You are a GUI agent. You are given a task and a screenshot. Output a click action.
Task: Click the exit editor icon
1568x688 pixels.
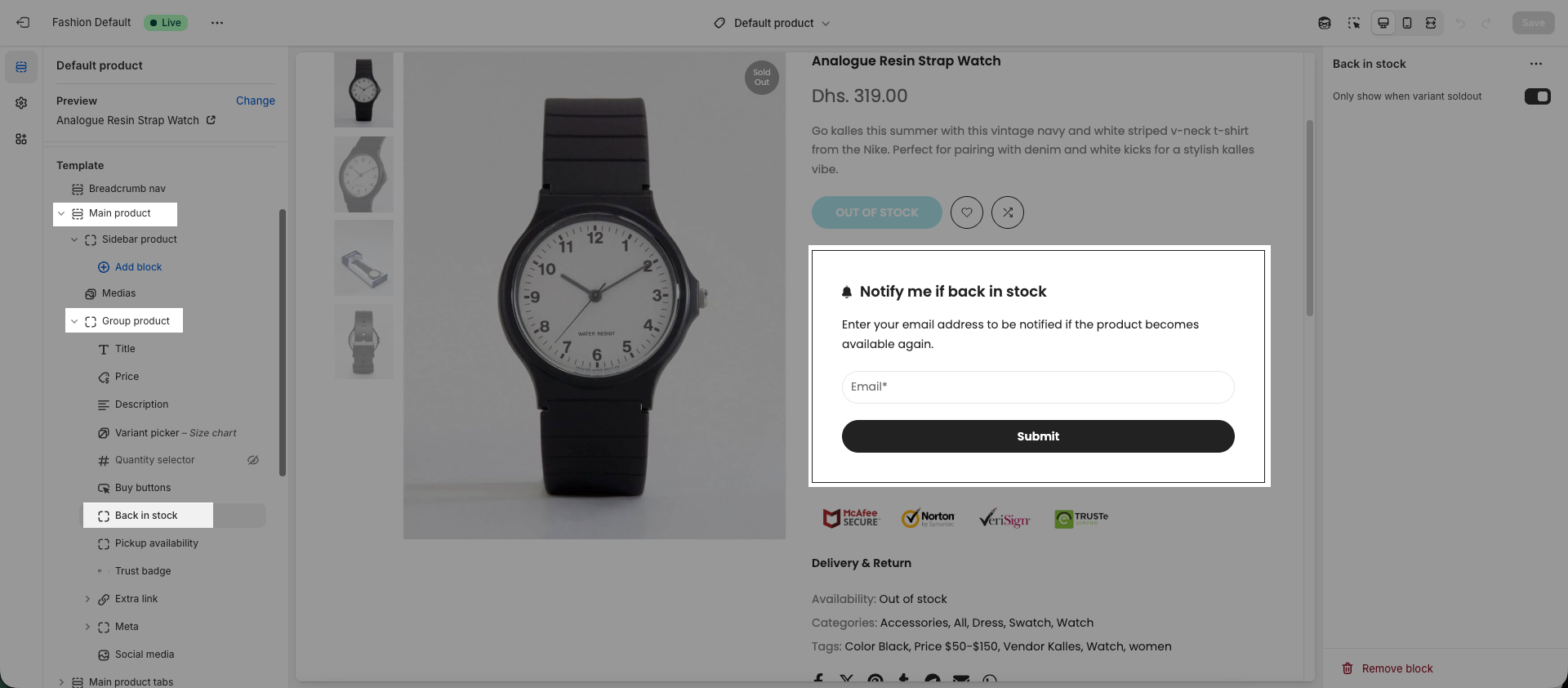[x=23, y=23]
